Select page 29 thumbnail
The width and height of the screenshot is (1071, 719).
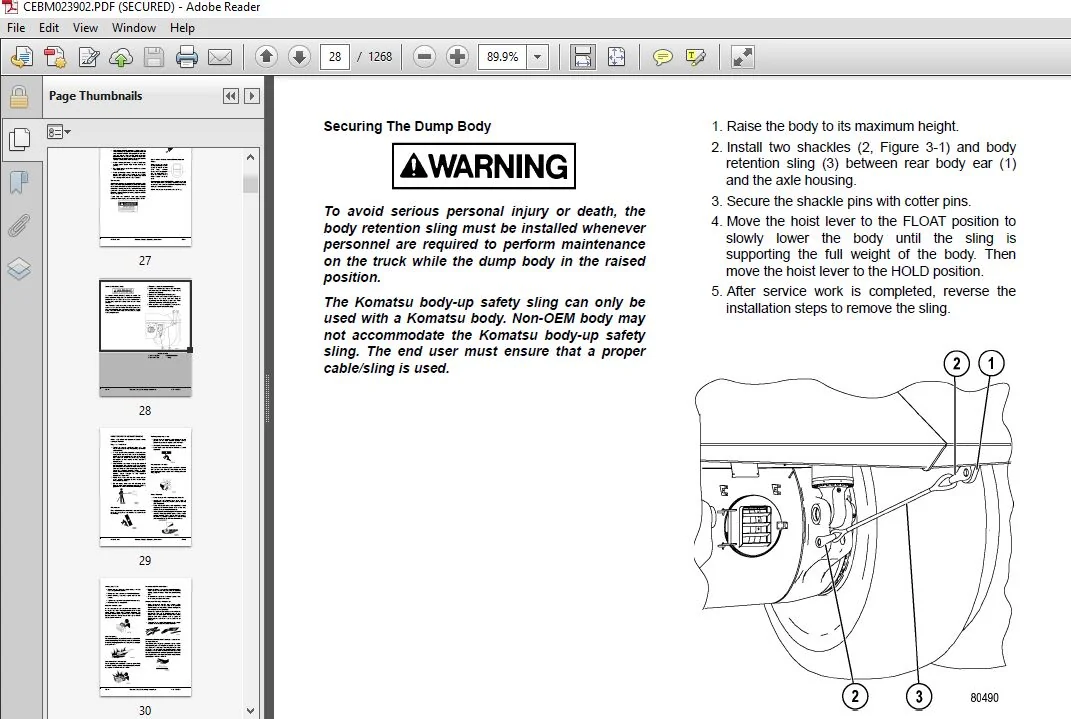point(145,487)
